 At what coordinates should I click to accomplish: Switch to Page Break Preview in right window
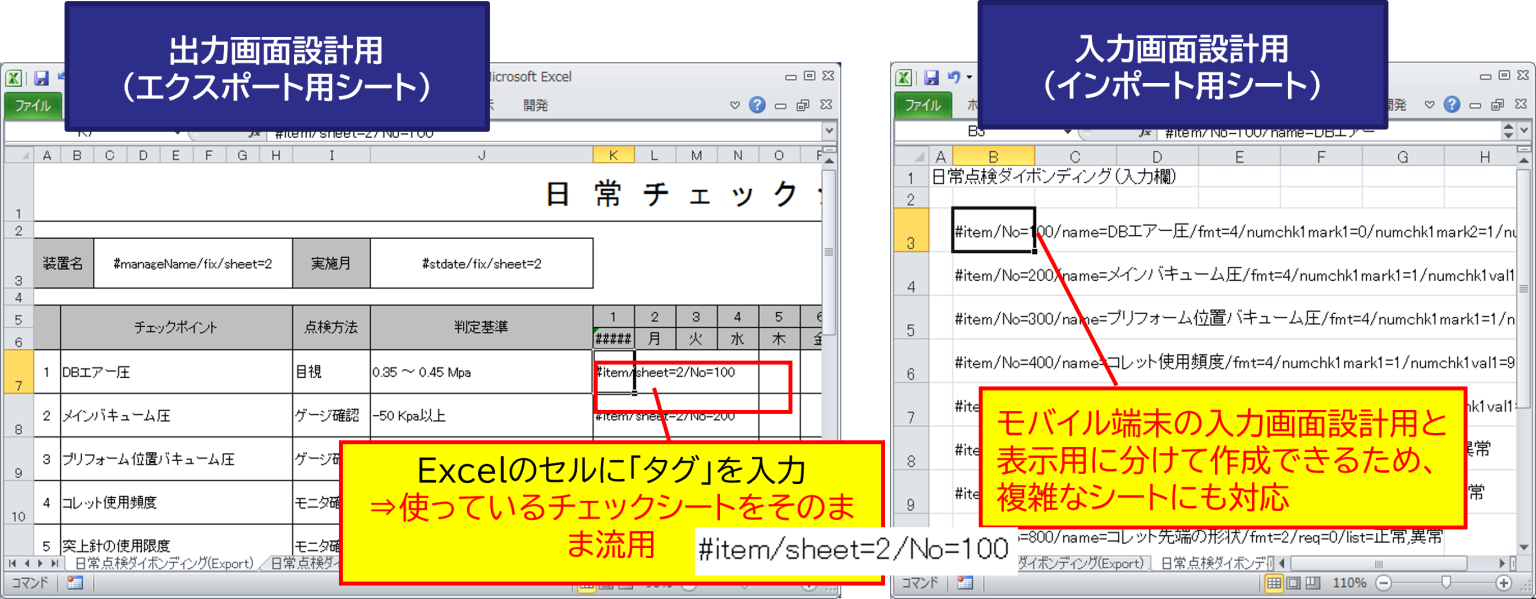coord(1313,583)
